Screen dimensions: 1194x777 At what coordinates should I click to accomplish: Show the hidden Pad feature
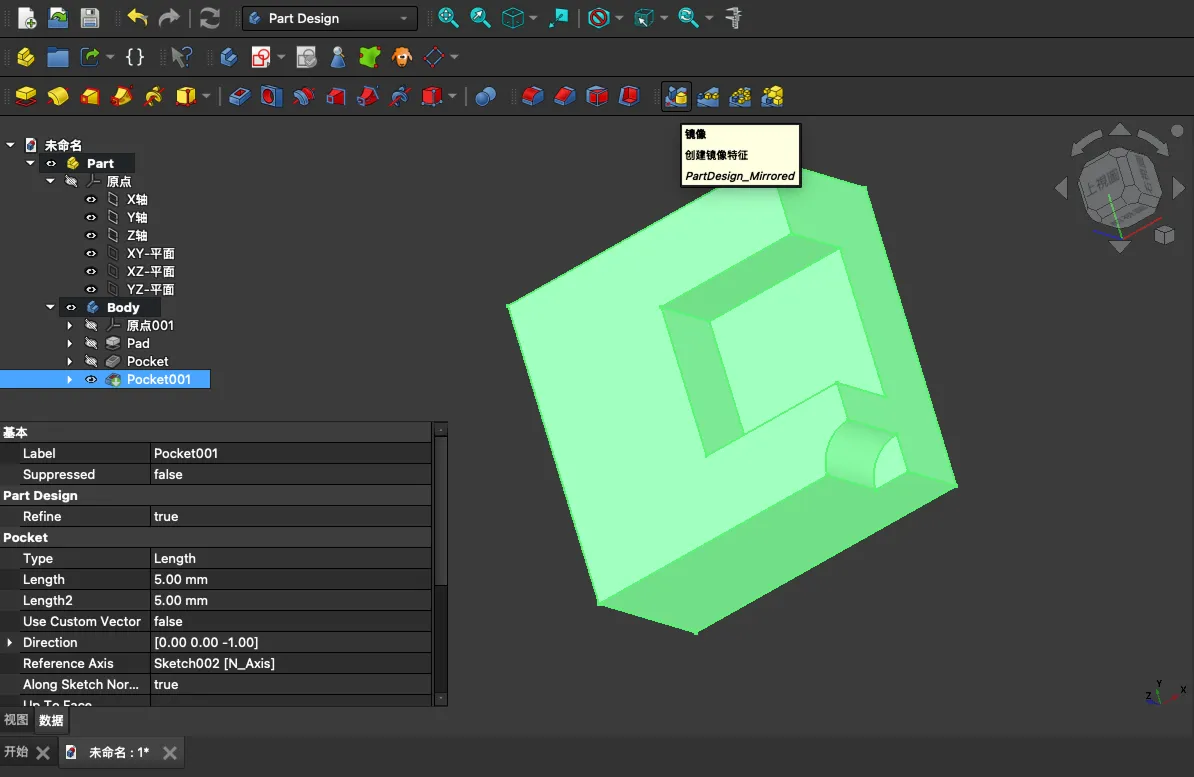click(91, 344)
